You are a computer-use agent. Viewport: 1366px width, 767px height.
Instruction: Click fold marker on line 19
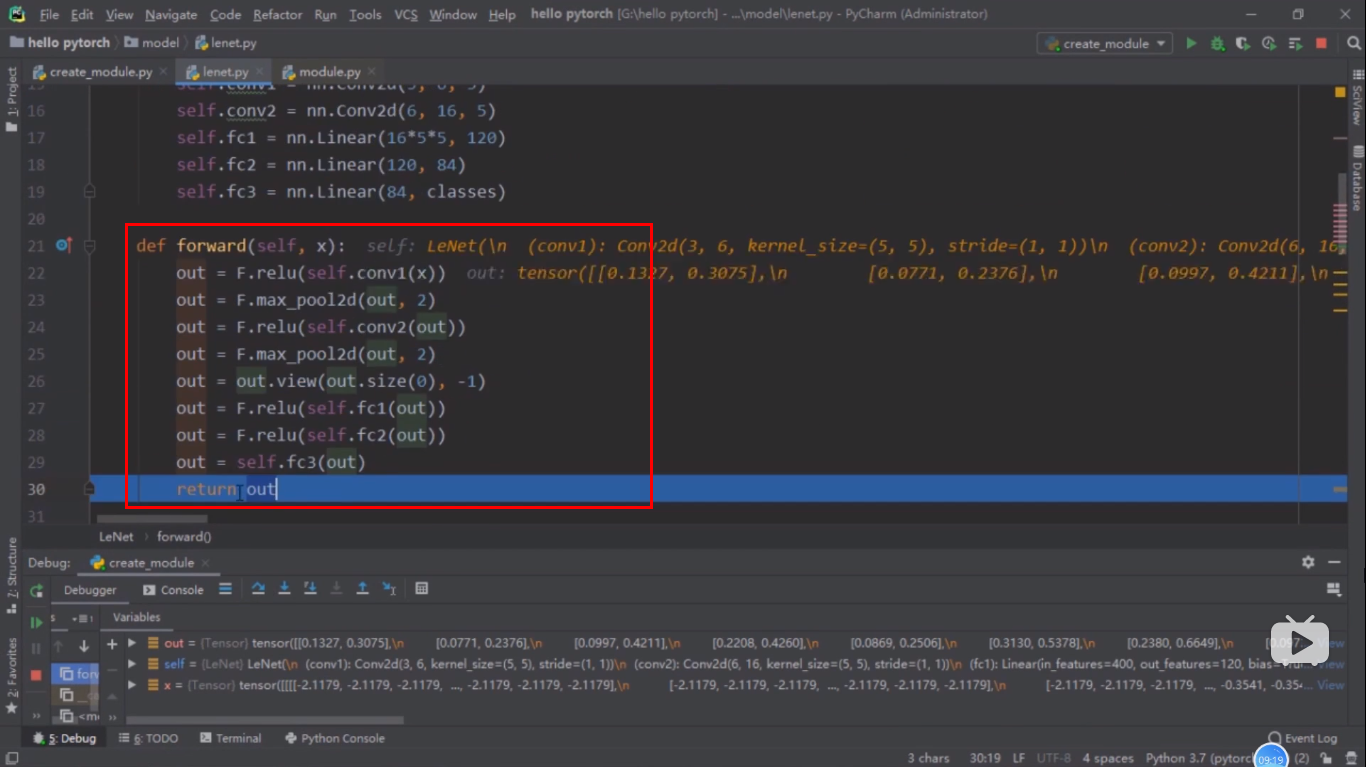[x=90, y=191]
